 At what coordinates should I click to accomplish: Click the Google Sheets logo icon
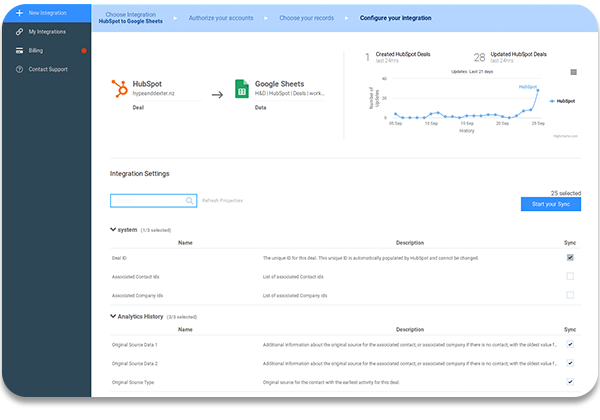click(241, 89)
